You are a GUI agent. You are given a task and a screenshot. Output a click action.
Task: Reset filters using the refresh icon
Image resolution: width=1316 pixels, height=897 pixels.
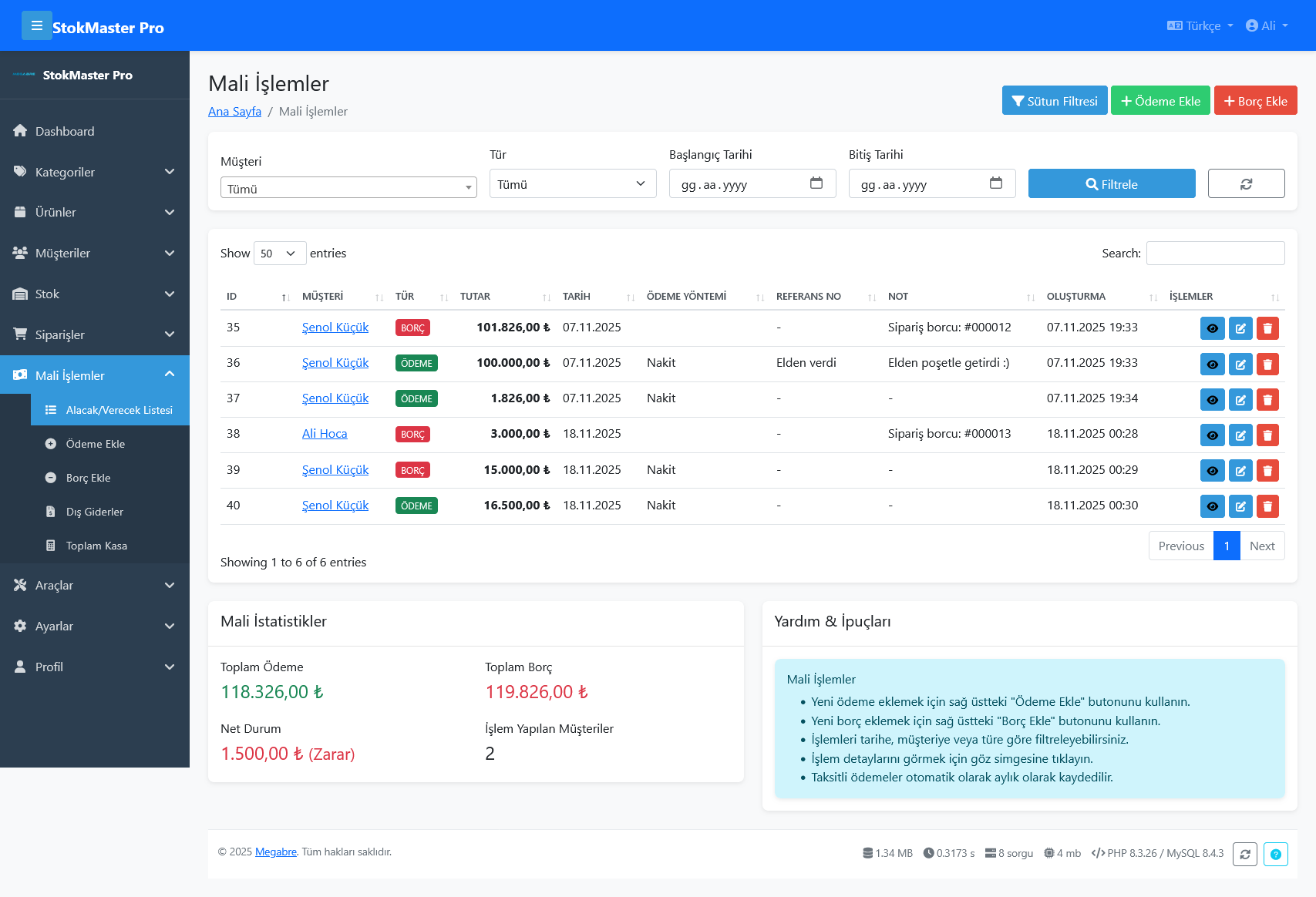point(1246,183)
